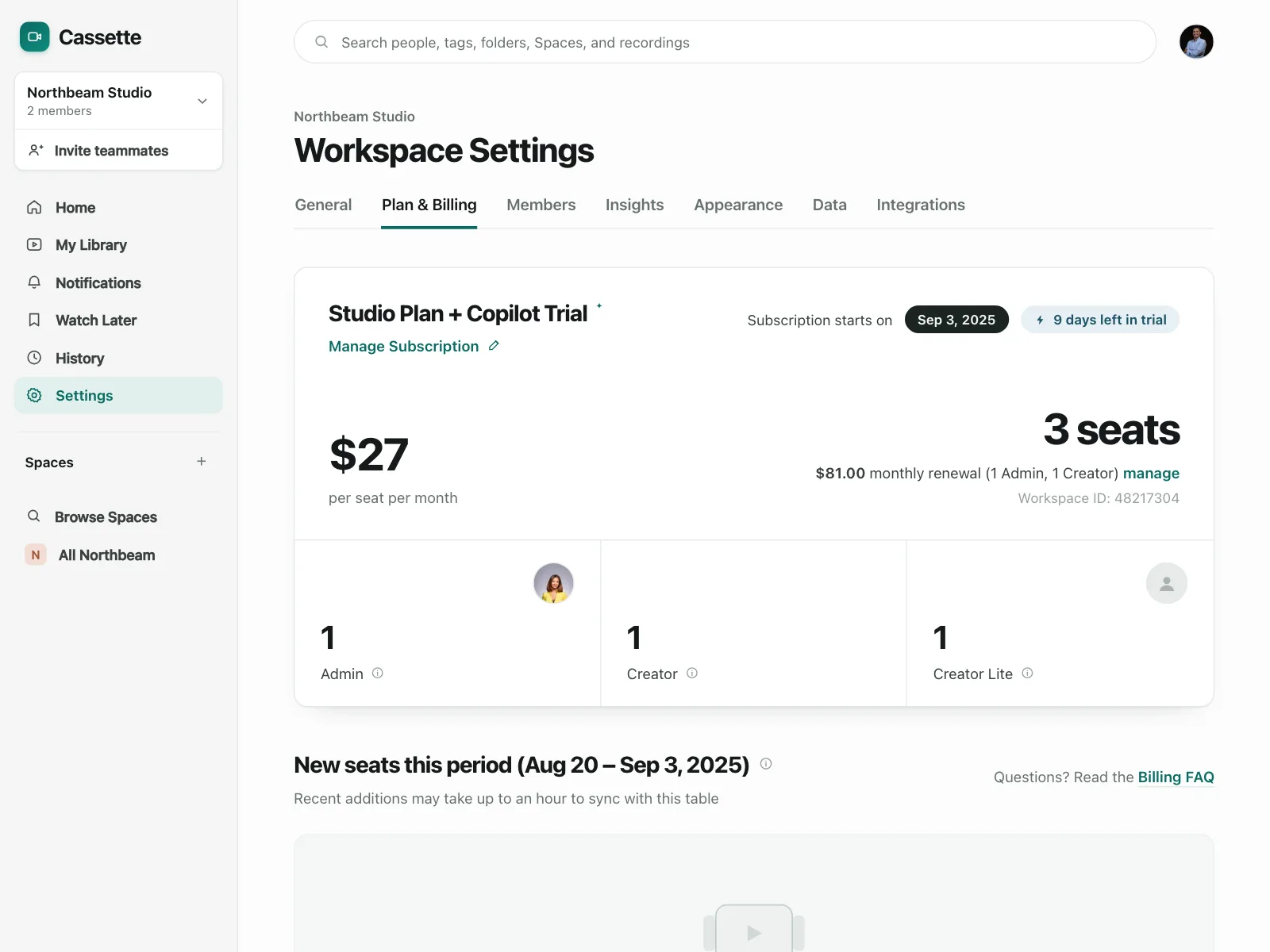The height and width of the screenshot is (952, 1270).
Task: Click the 3 seats heading
Action: [x=1111, y=429]
